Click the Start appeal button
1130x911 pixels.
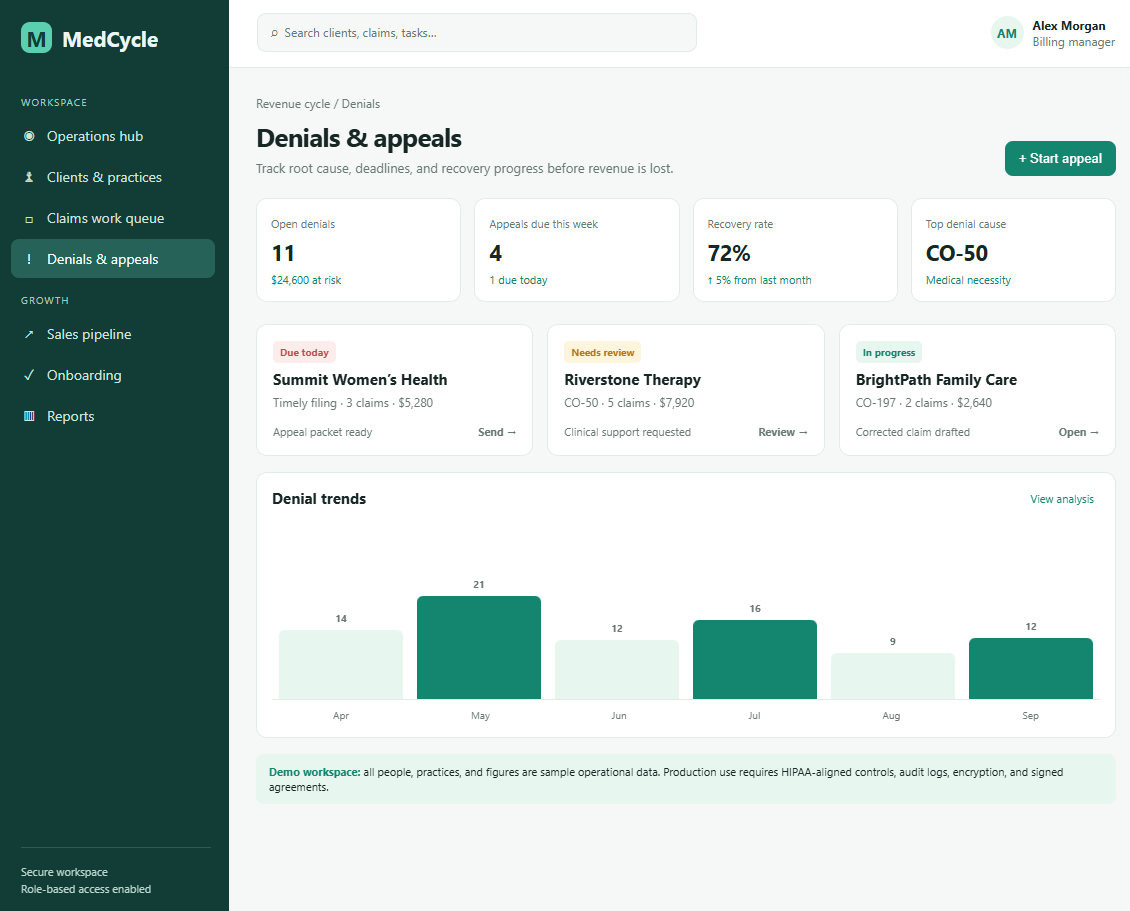[x=1059, y=159]
